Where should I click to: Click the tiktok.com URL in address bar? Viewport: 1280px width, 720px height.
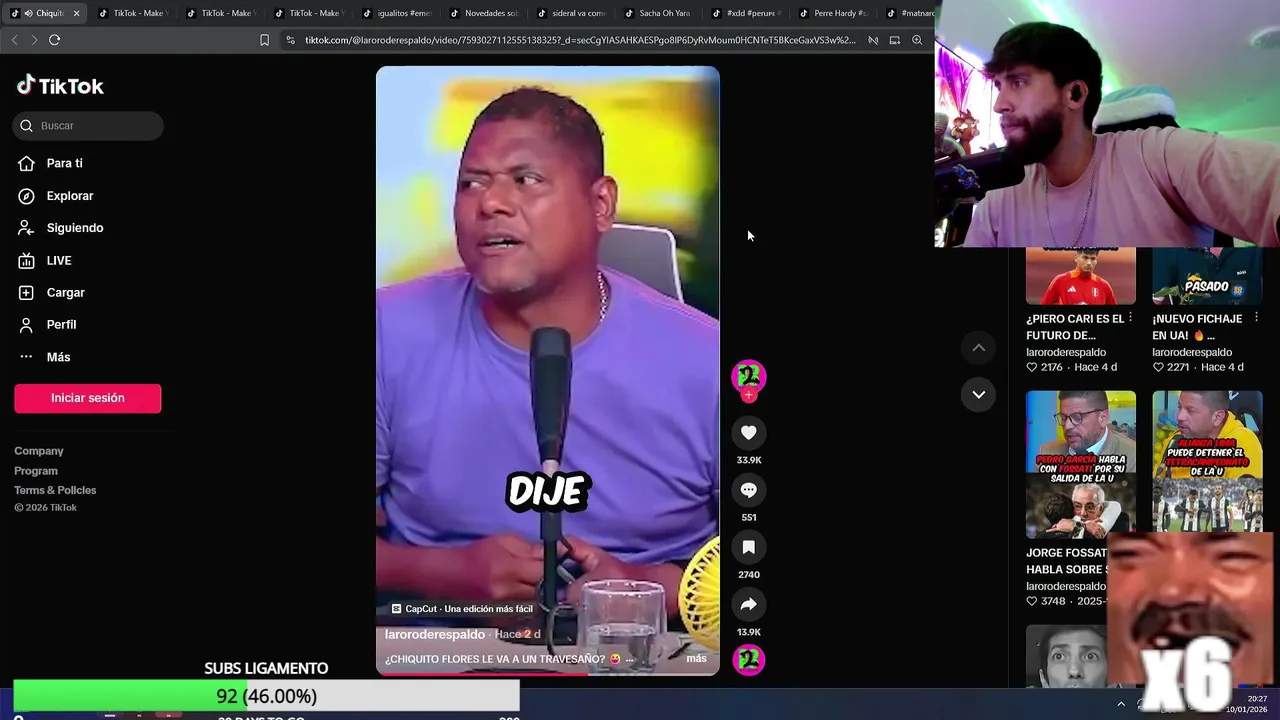point(580,40)
